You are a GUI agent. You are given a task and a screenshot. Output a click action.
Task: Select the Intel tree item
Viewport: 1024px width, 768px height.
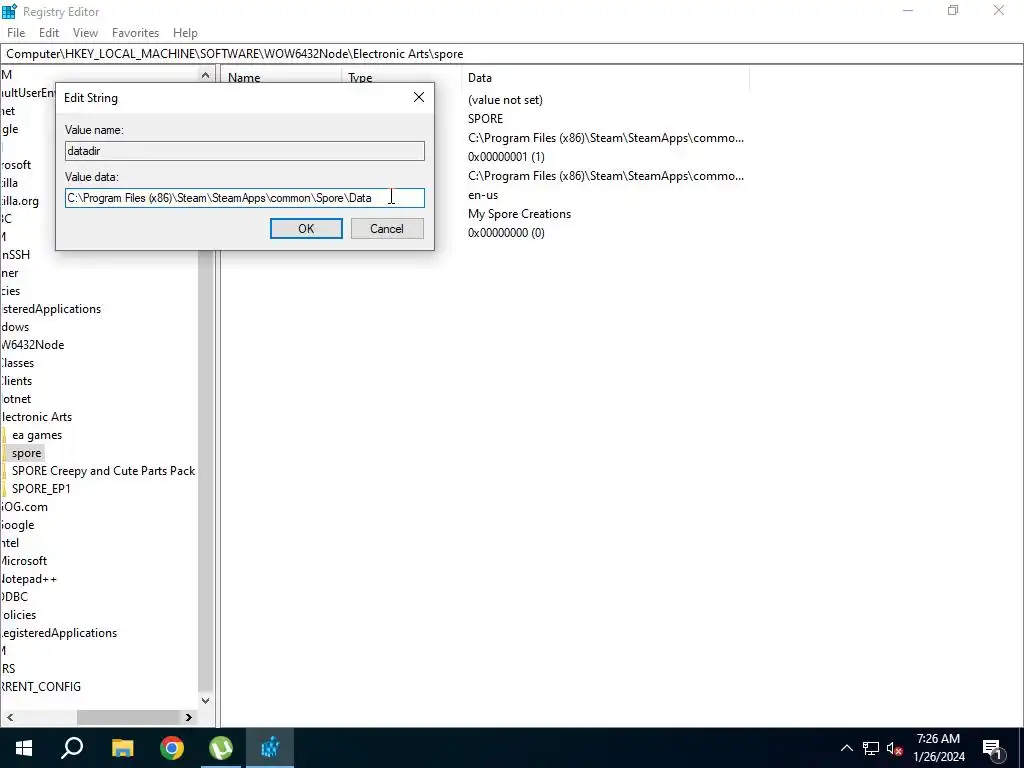[x=10, y=543]
